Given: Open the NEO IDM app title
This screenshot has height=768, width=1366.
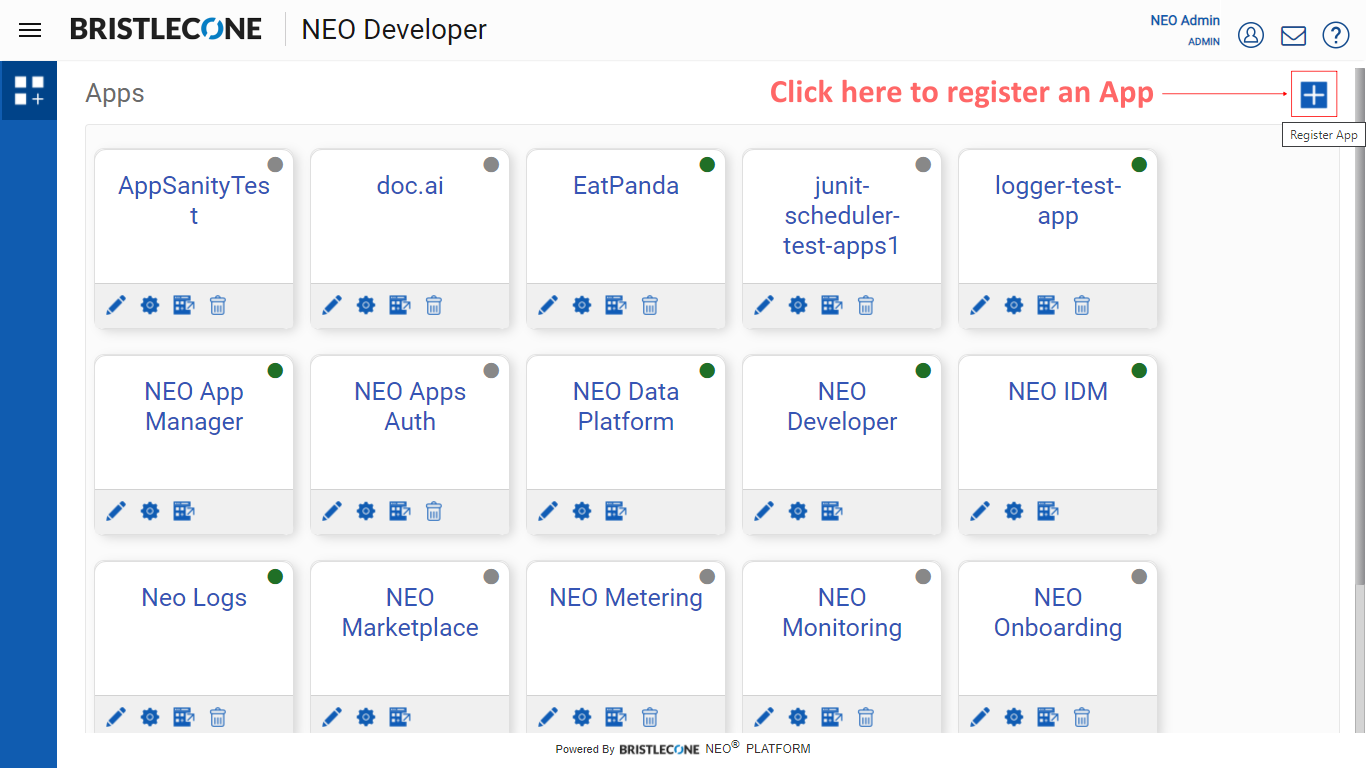Looking at the screenshot, I should [x=1058, y=392].
